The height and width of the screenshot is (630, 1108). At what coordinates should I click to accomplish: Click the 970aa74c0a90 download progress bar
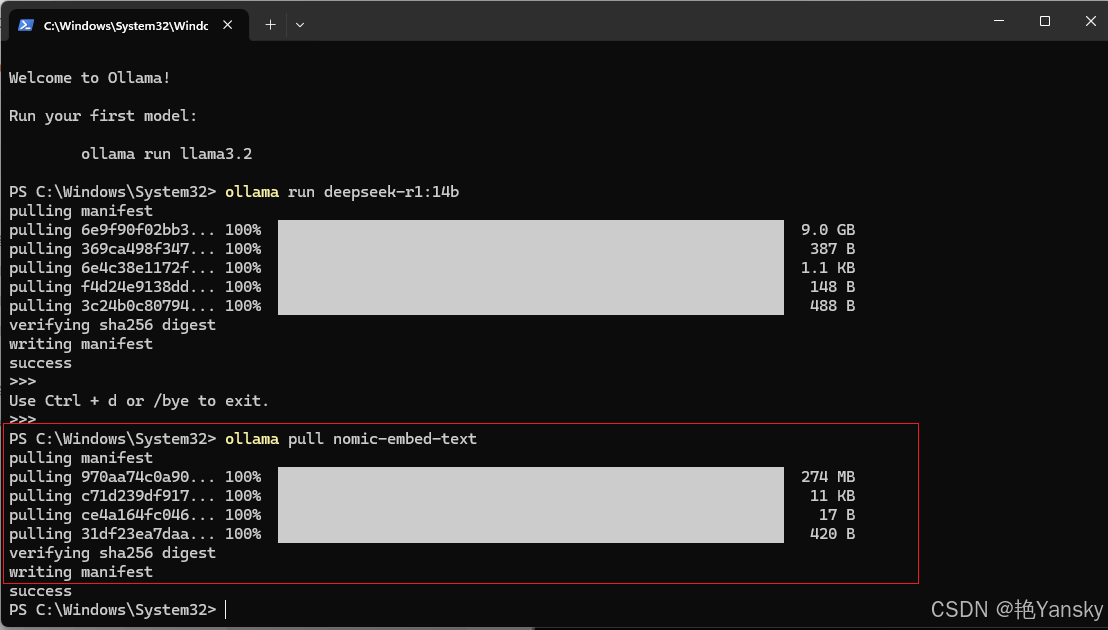coord(531,477)
